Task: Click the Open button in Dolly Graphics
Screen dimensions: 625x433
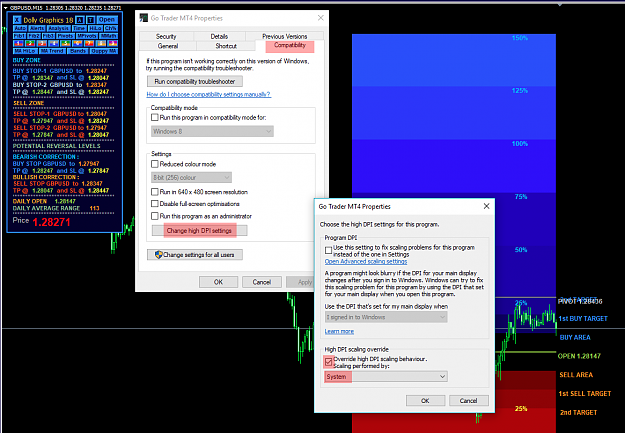Action: 107,20
